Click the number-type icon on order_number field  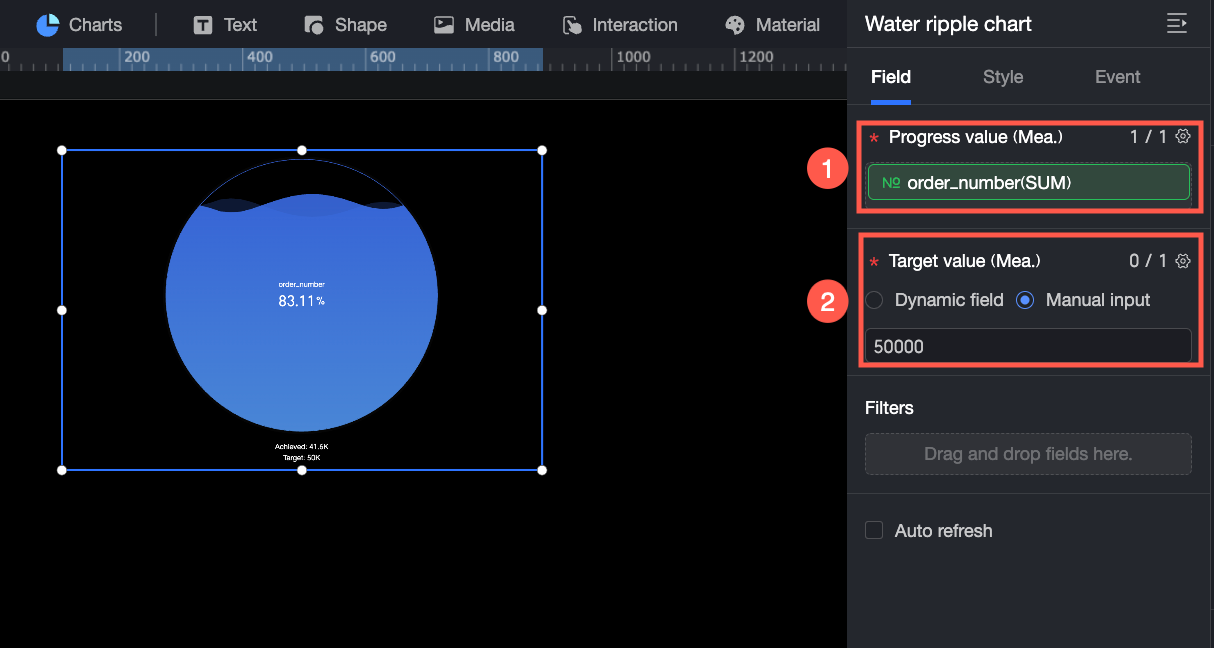click(x=891, y=183)
